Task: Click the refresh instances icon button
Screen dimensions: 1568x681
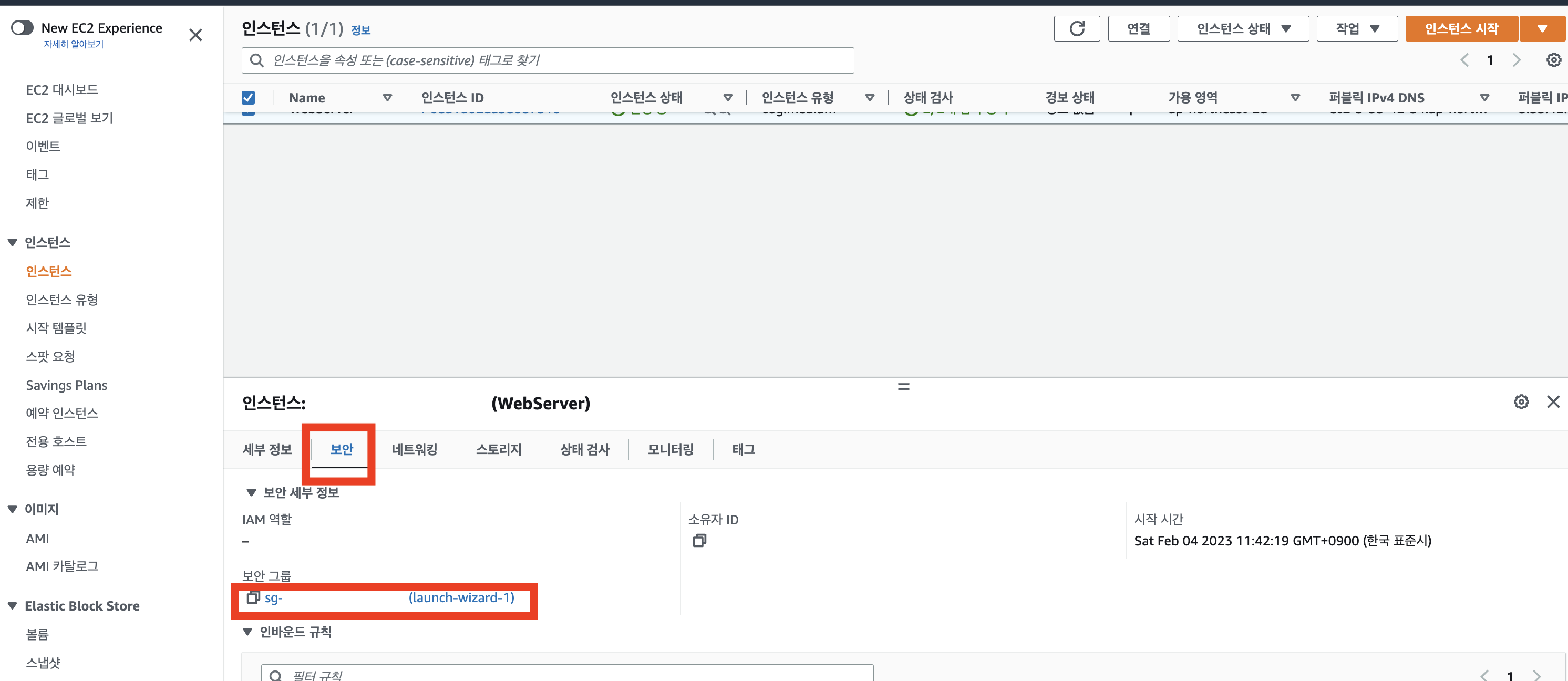Action: [x=1076, y=28]
